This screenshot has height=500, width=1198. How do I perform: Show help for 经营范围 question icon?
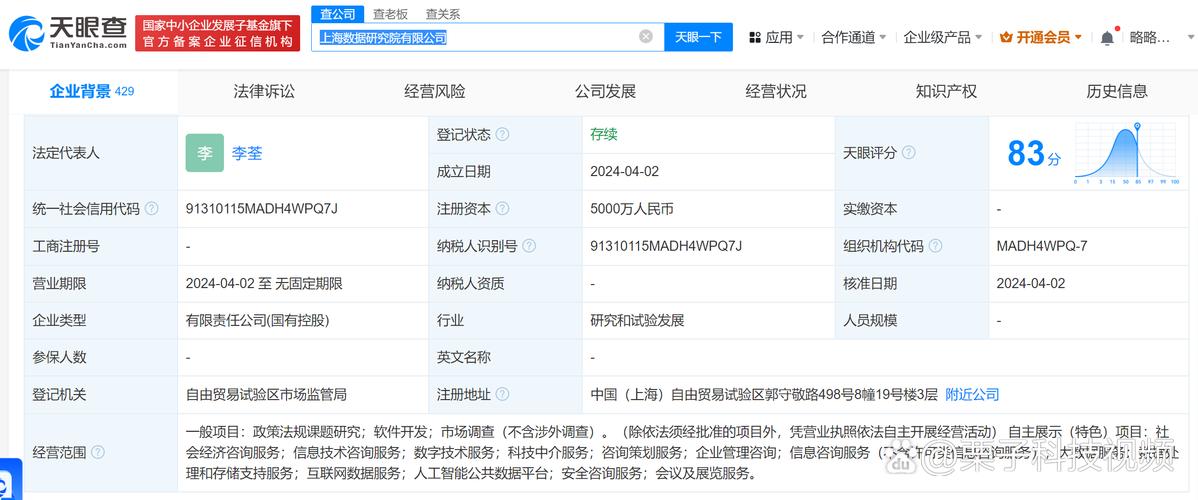[98, 453]
